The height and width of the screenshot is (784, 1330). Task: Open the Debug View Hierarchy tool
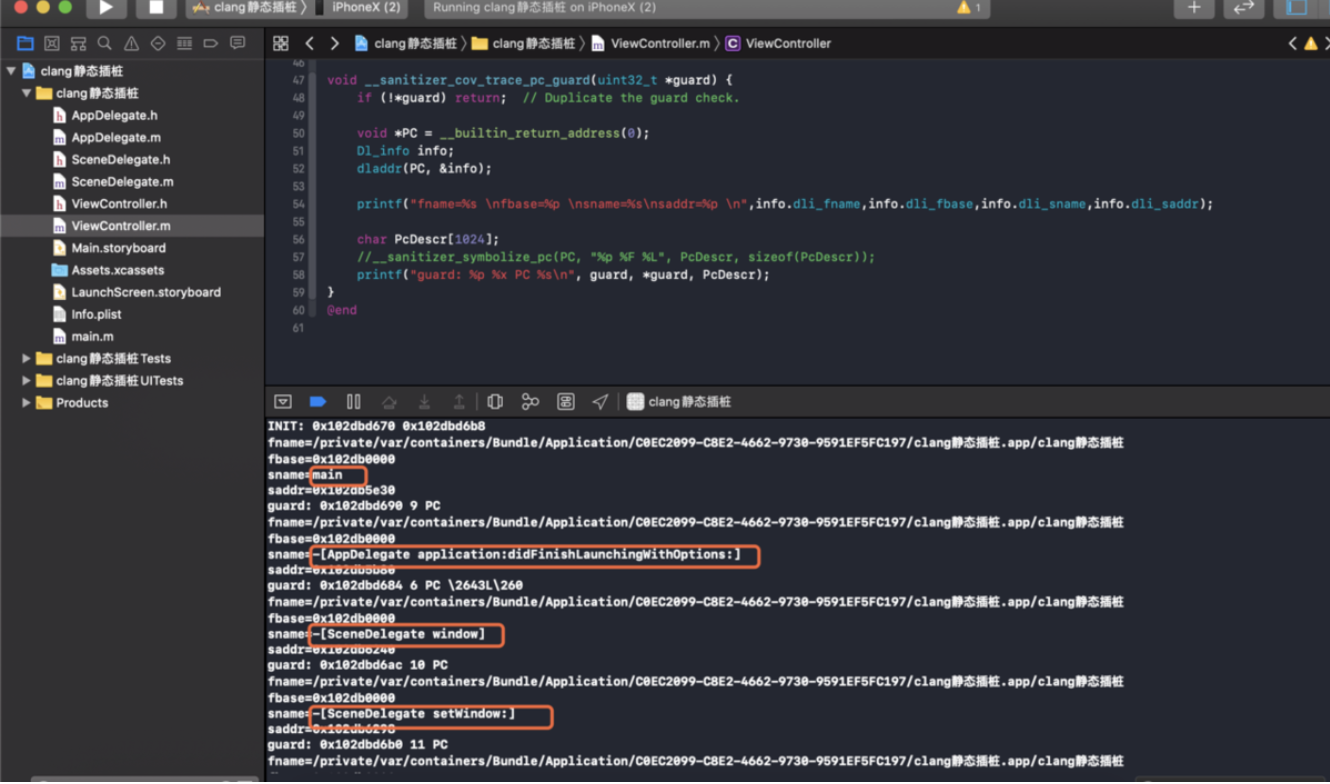495,402
